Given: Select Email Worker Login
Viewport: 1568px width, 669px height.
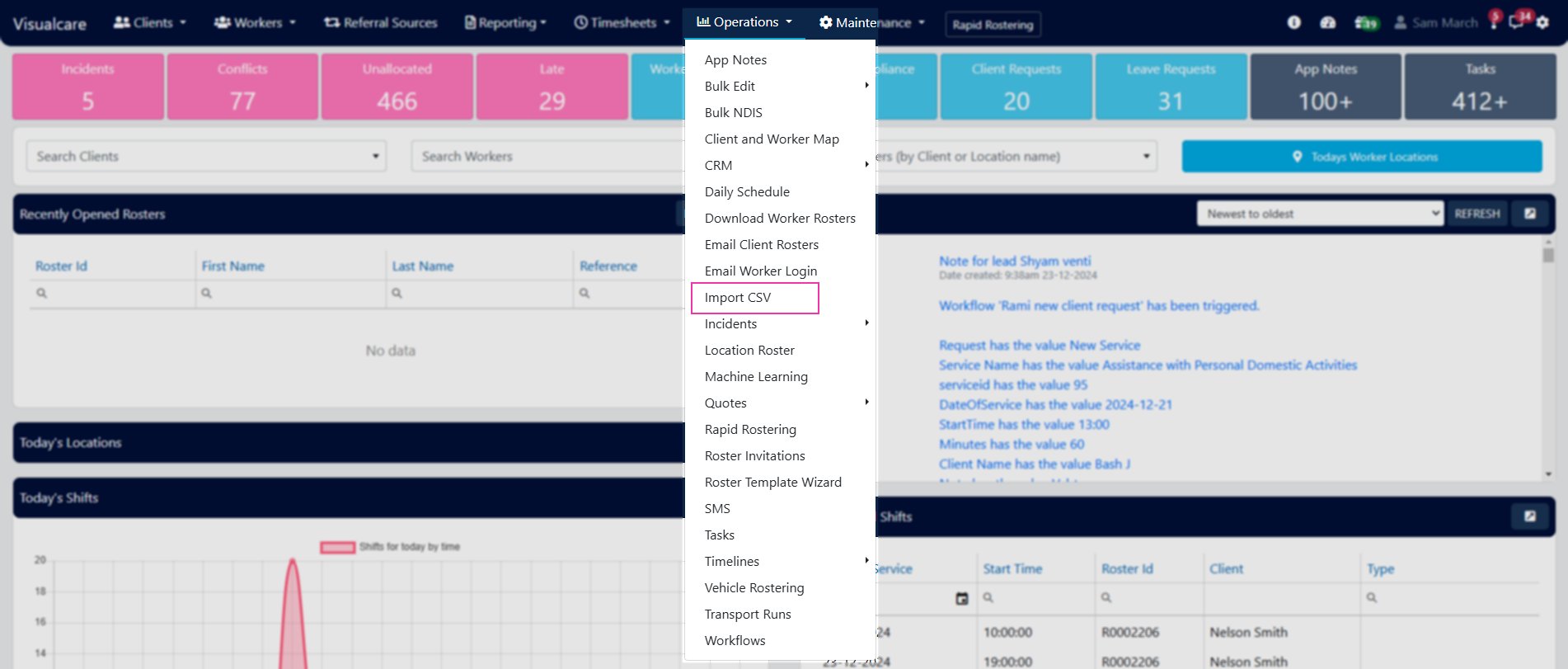Looking at the screenshot, I should [761, 271].
